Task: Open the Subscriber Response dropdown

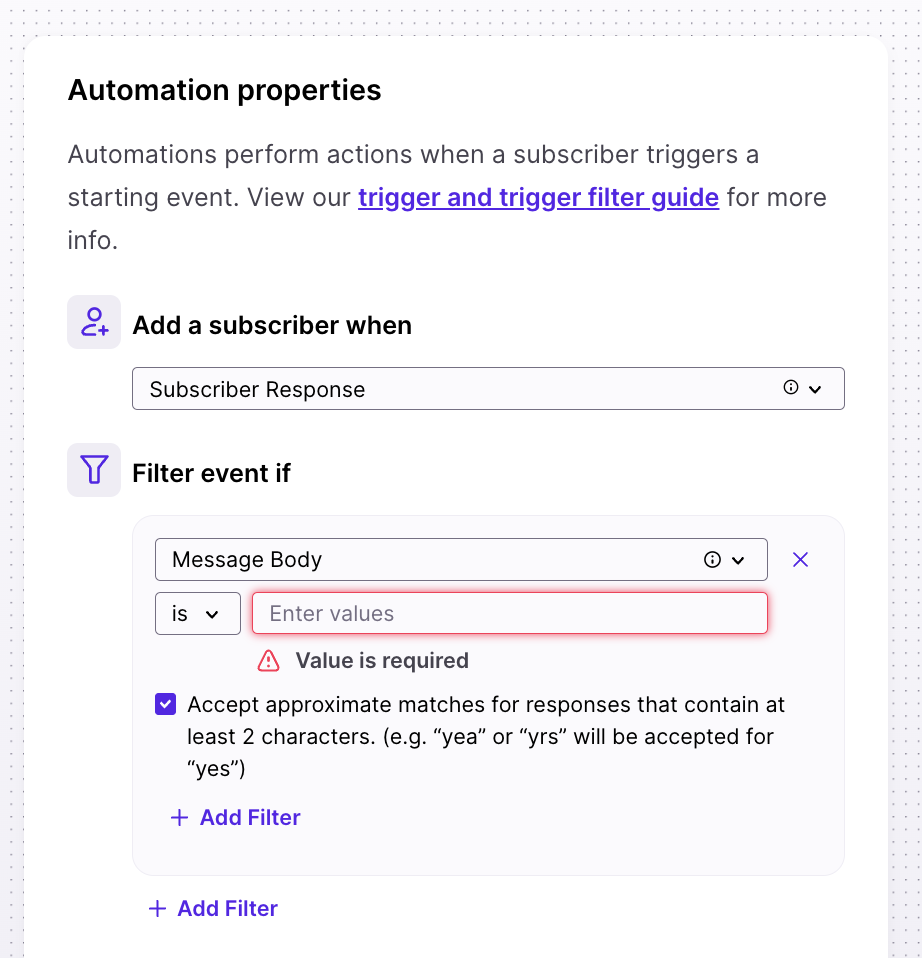Action: pos(488,389)
